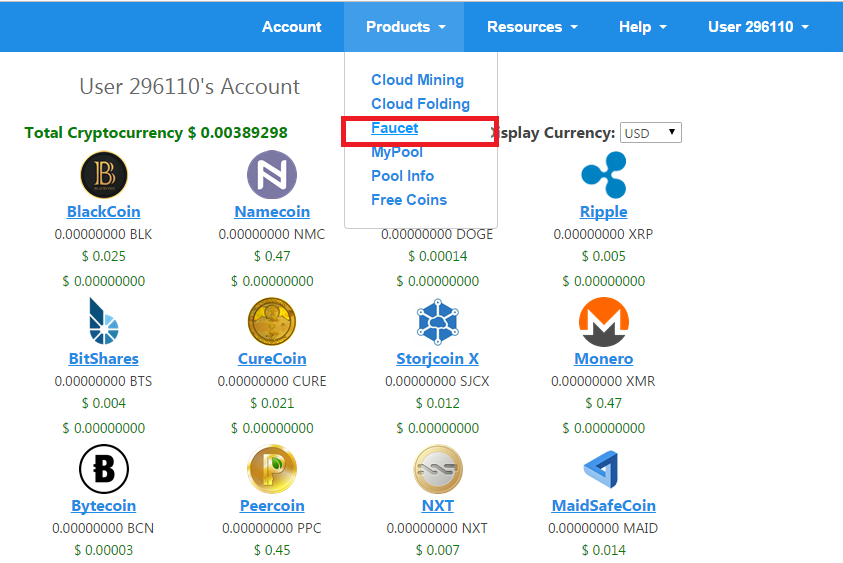
Task: Click the 0.00000000 BTS balance
Action: click(x=103, y=381)
